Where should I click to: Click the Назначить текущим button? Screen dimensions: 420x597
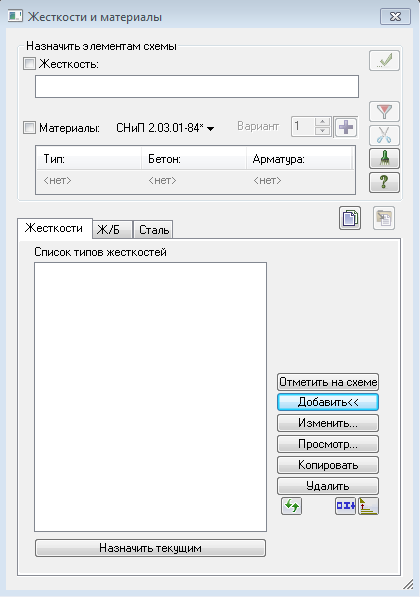150,548
